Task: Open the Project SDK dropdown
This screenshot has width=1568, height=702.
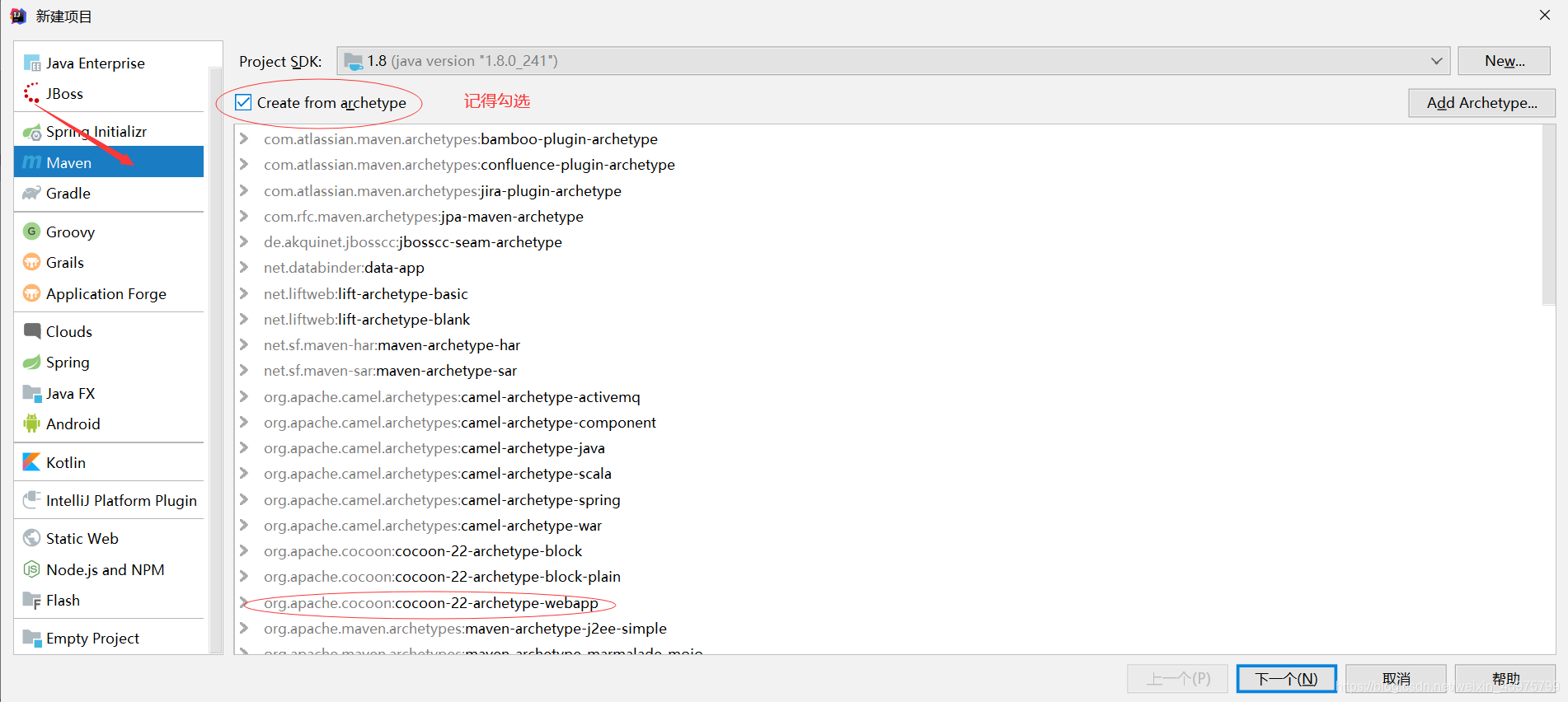Action: pyautogui.click(x=894, y=61)
